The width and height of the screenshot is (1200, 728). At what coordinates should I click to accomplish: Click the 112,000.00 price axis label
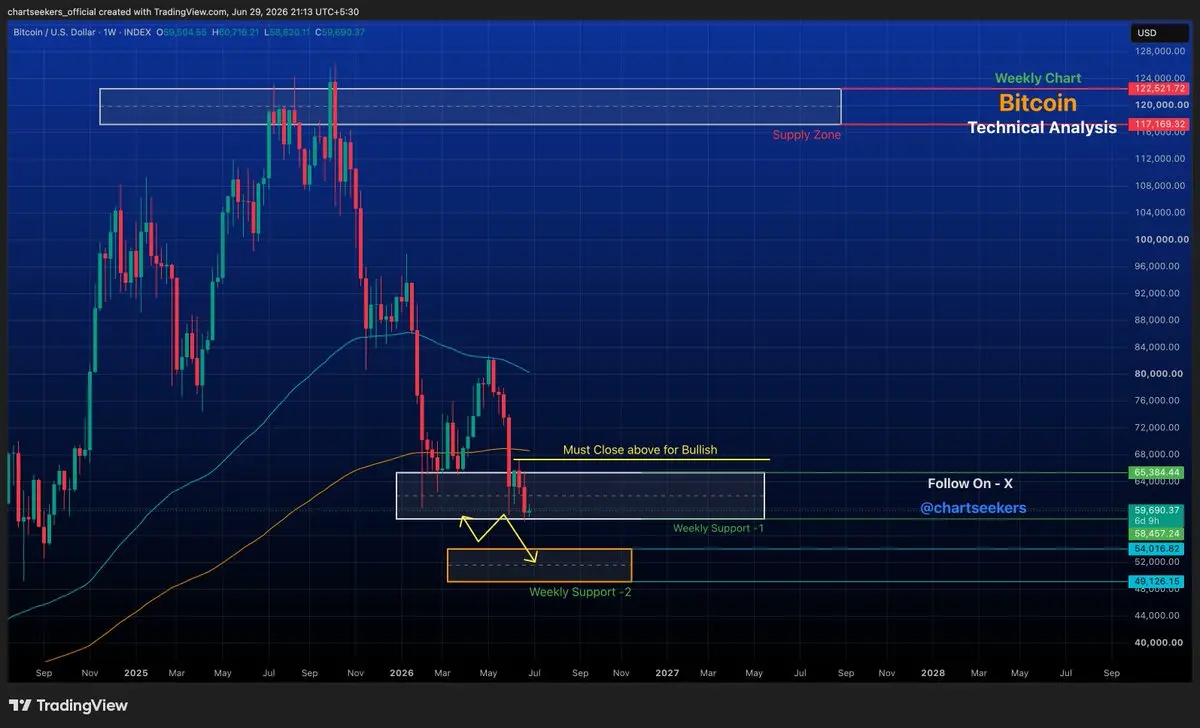1160,158
